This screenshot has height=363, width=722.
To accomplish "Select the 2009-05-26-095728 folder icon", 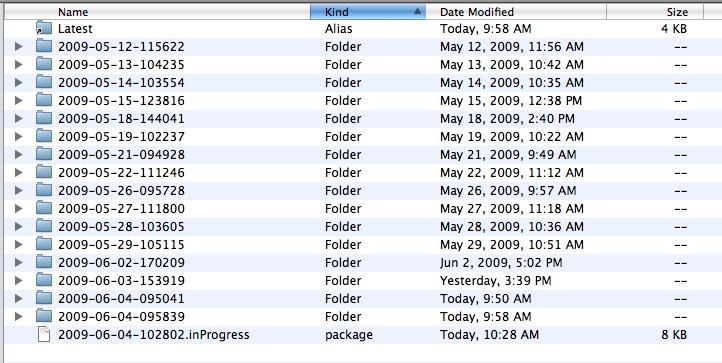I will (44, 190).
